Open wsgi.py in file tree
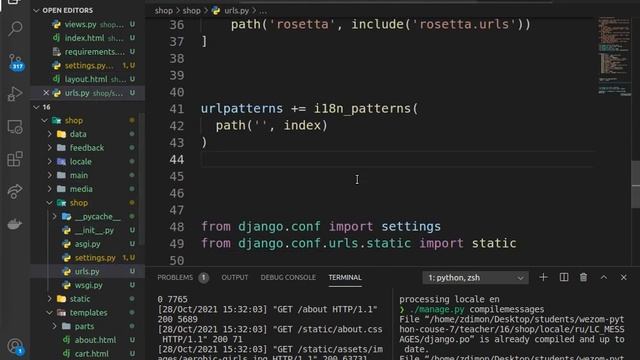This screenshot has width=640, height=360. coord(88,285)
